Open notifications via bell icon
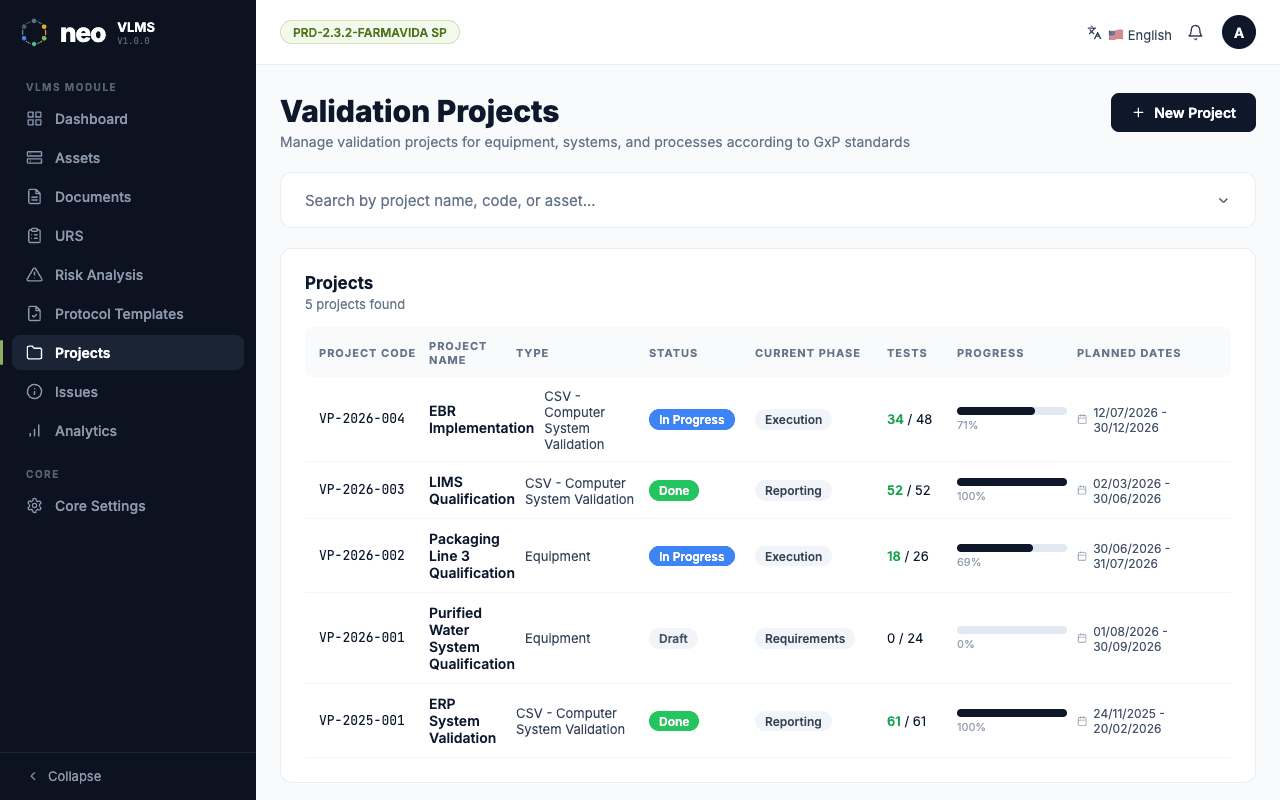Screen dimensions: 1280x800 click(x=1195, y=32)
